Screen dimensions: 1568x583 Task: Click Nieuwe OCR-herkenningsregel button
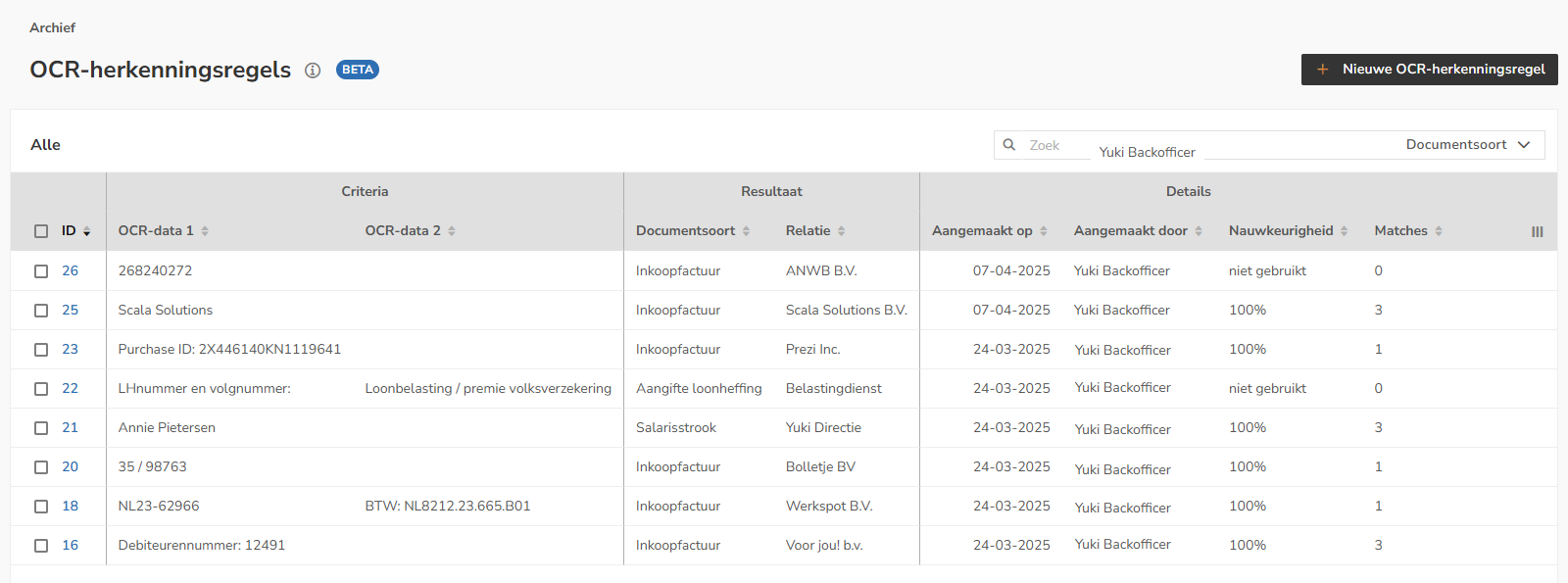[1429, 70]
